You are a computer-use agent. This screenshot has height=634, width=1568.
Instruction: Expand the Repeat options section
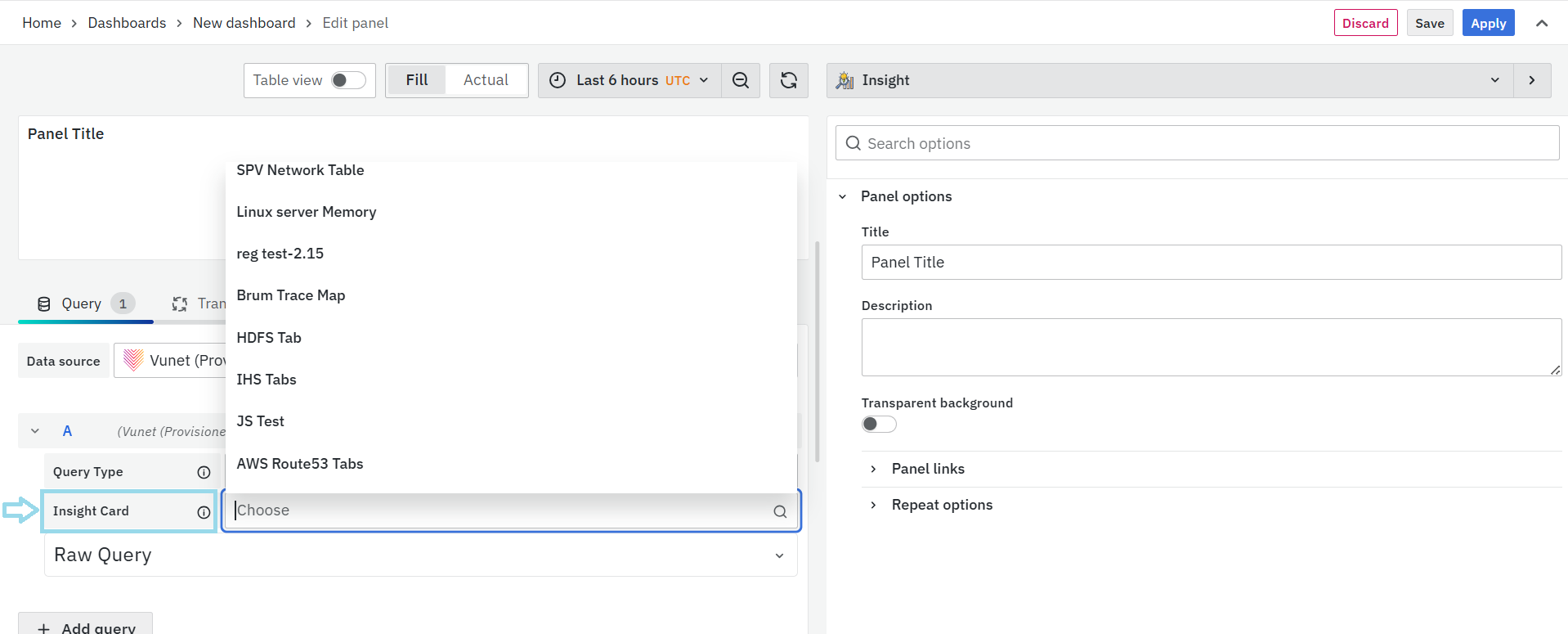[x=941, y=505]
